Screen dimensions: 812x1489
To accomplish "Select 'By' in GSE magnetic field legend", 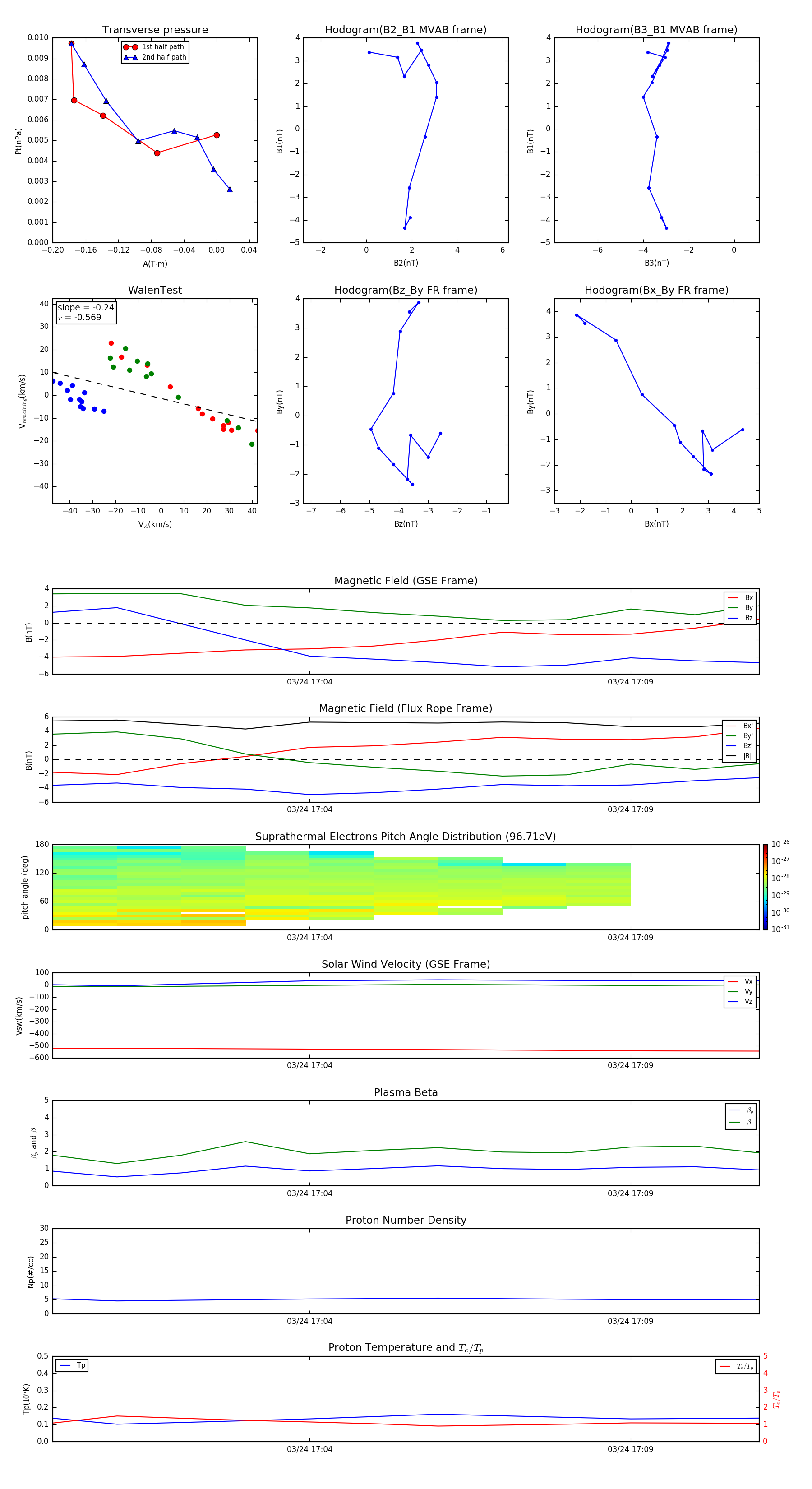I will click(740, 607).
